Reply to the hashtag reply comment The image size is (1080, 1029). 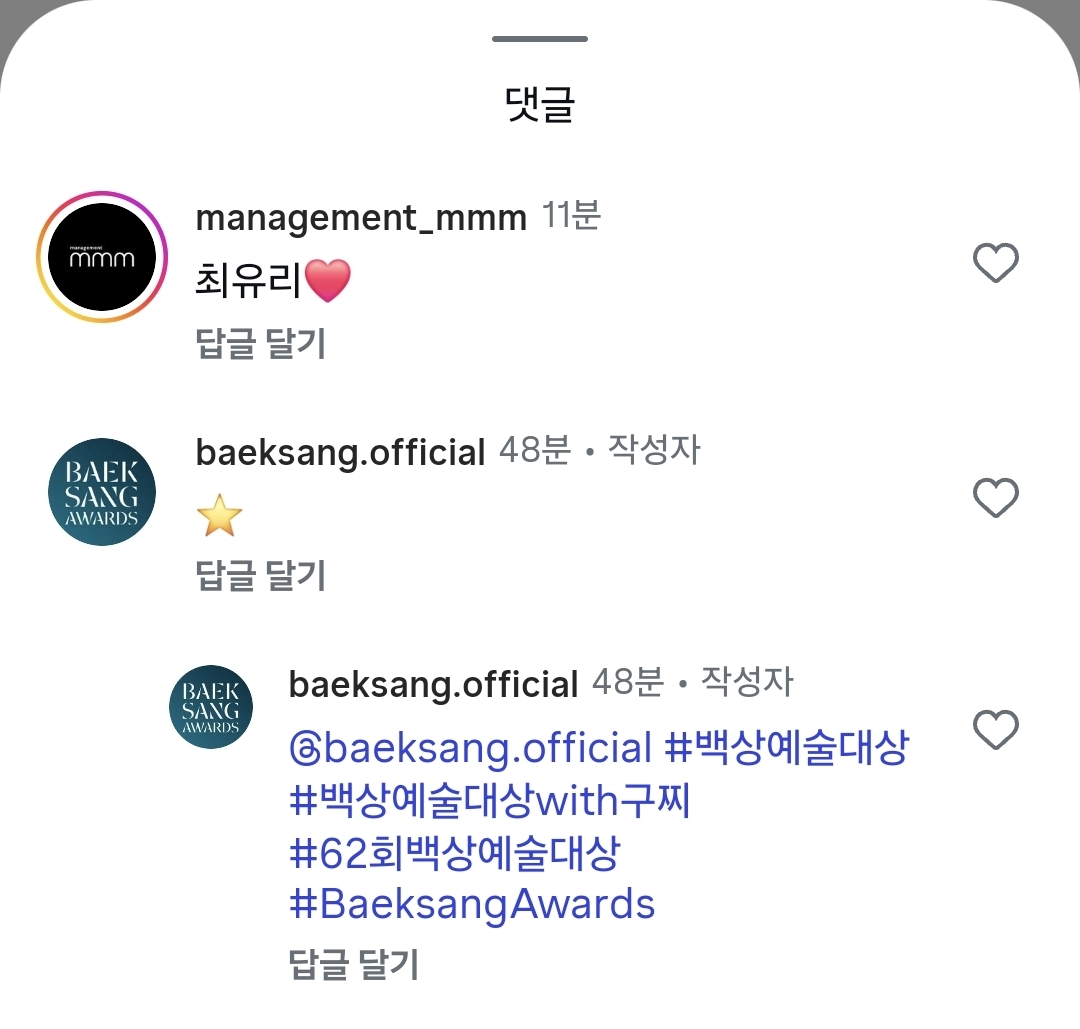click(353, 964)
